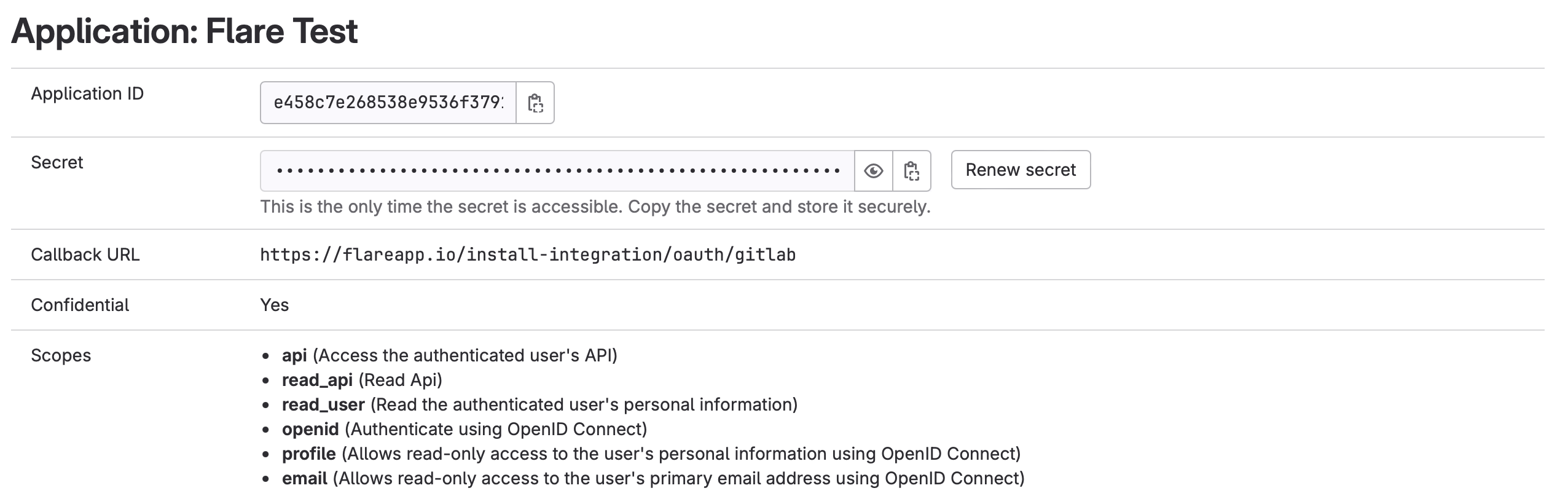The height and width of the screenshot is (504, 1568).
Task: Click the 'Secret' row label
Action: [57, 162]
